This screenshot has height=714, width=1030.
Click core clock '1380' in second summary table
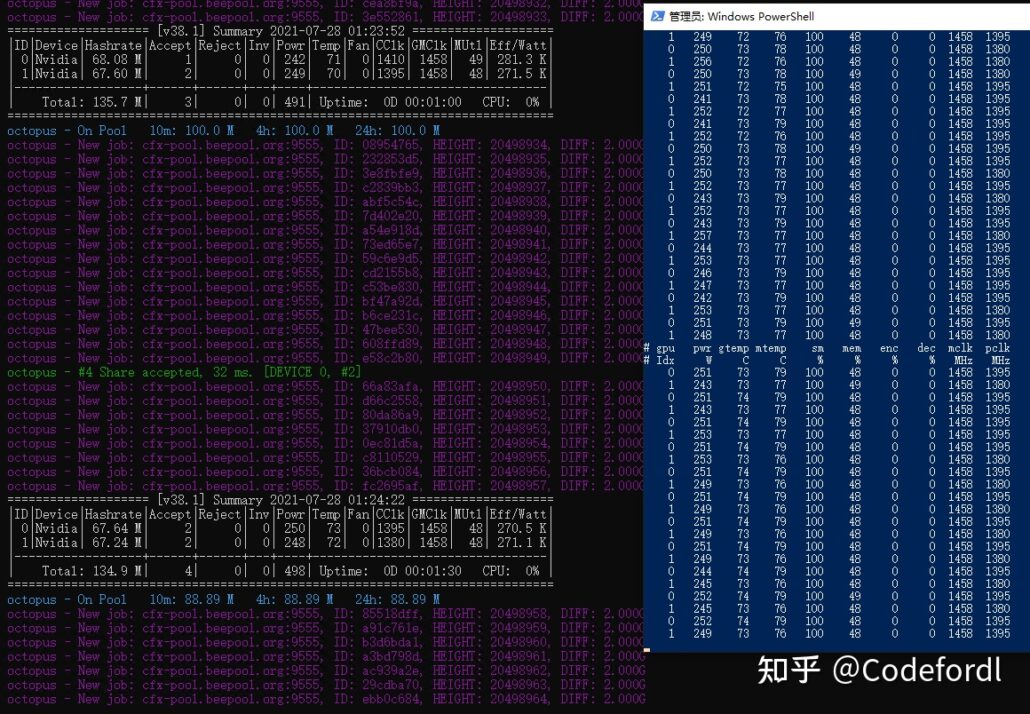(390, 543)
